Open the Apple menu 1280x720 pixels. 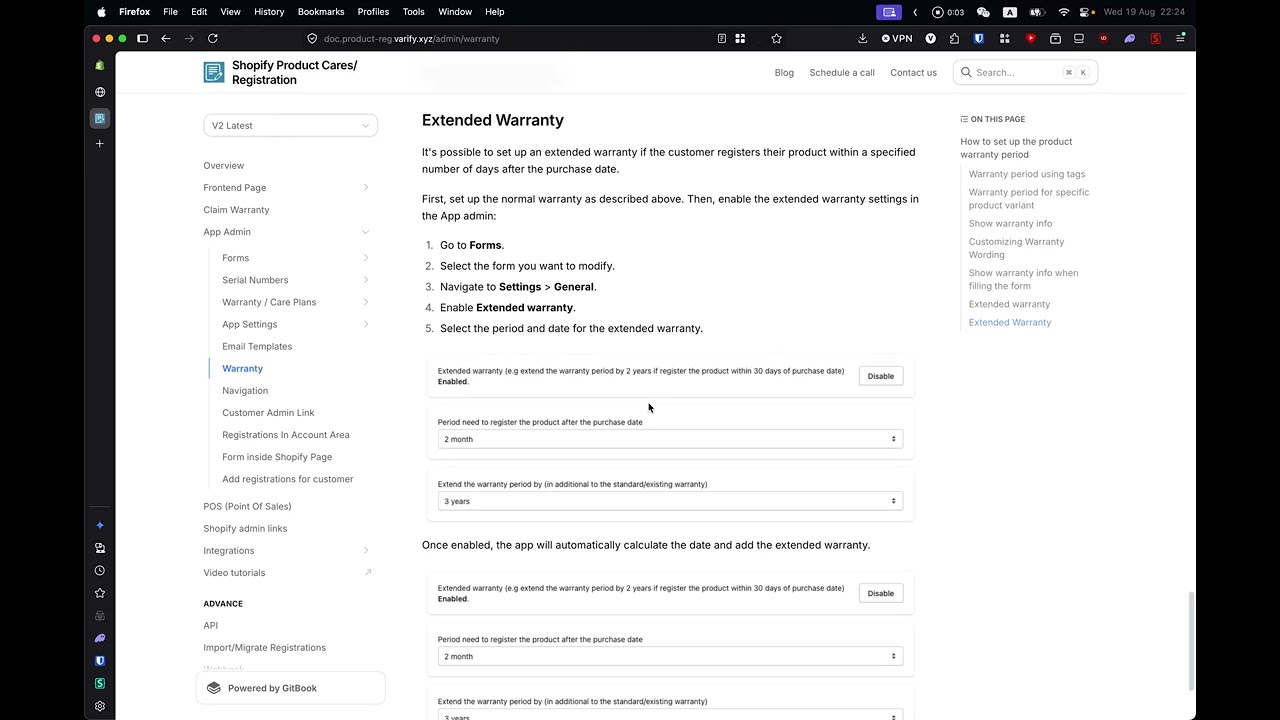[x=101, y=12]
